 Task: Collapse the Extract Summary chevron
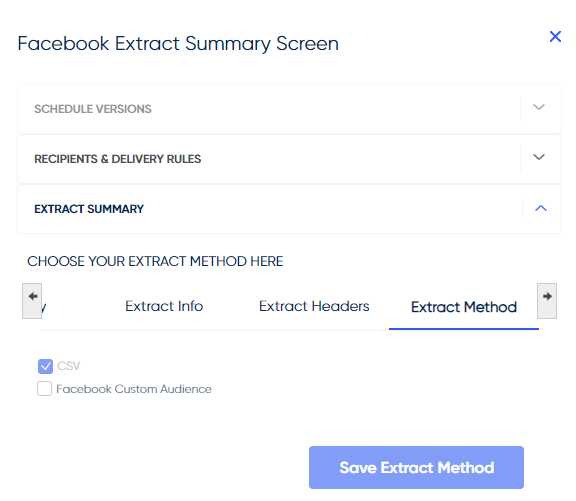(x=541, y=208)
